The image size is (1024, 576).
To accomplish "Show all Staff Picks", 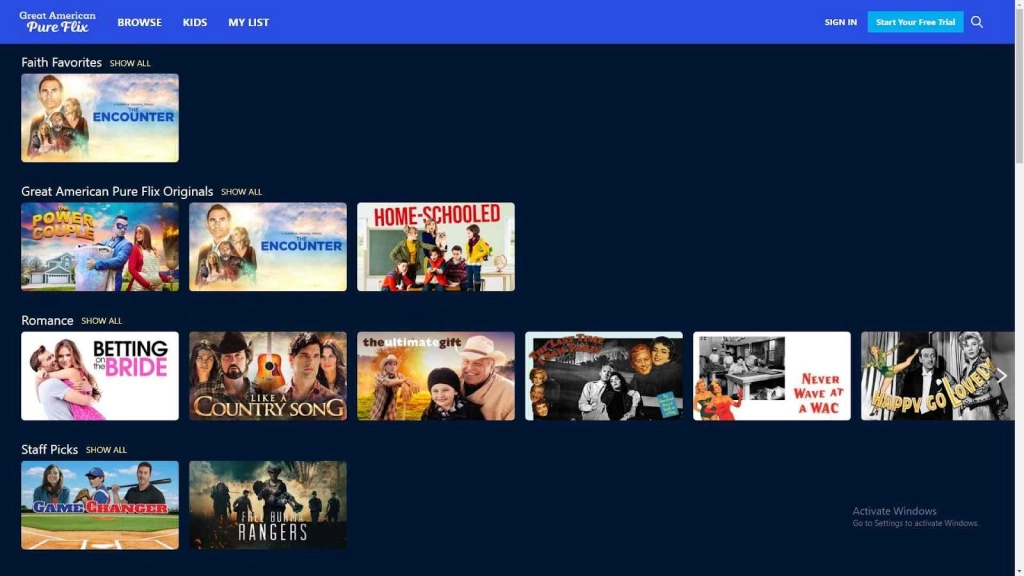I will 106,450.
